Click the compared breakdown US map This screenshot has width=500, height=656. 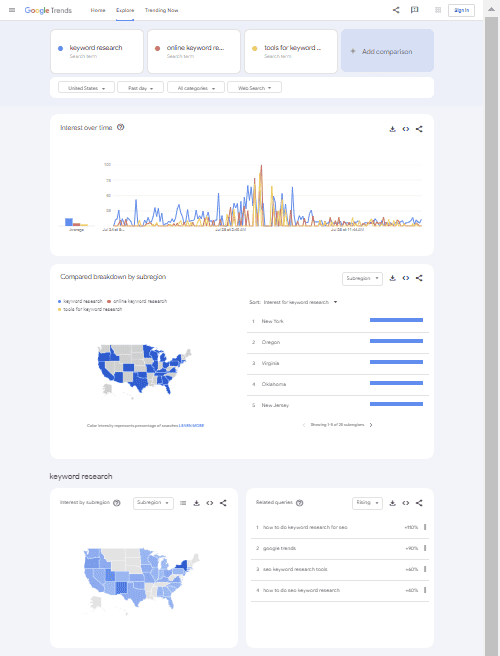click(144, 370)
